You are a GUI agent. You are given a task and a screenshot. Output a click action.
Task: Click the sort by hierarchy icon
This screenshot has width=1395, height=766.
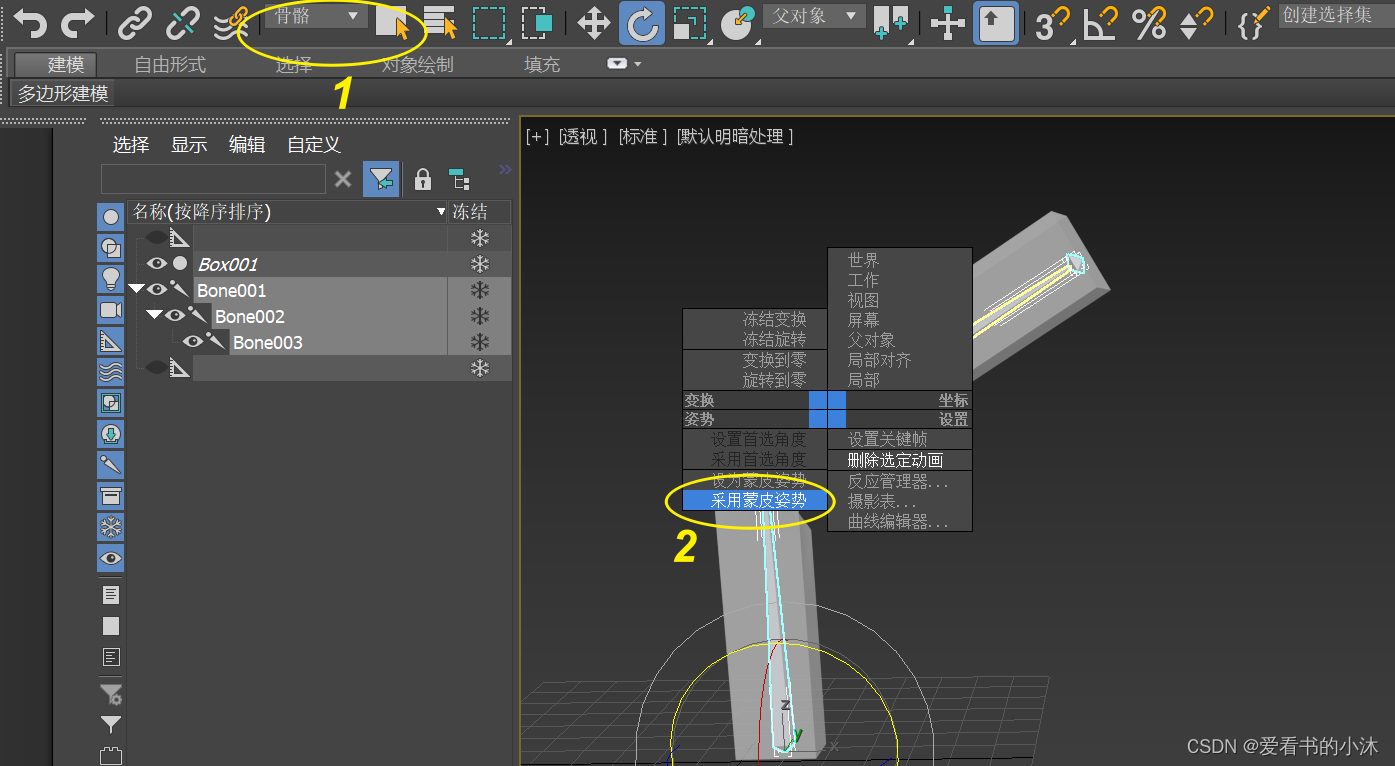pyautogui.click(x=459, y=180)
